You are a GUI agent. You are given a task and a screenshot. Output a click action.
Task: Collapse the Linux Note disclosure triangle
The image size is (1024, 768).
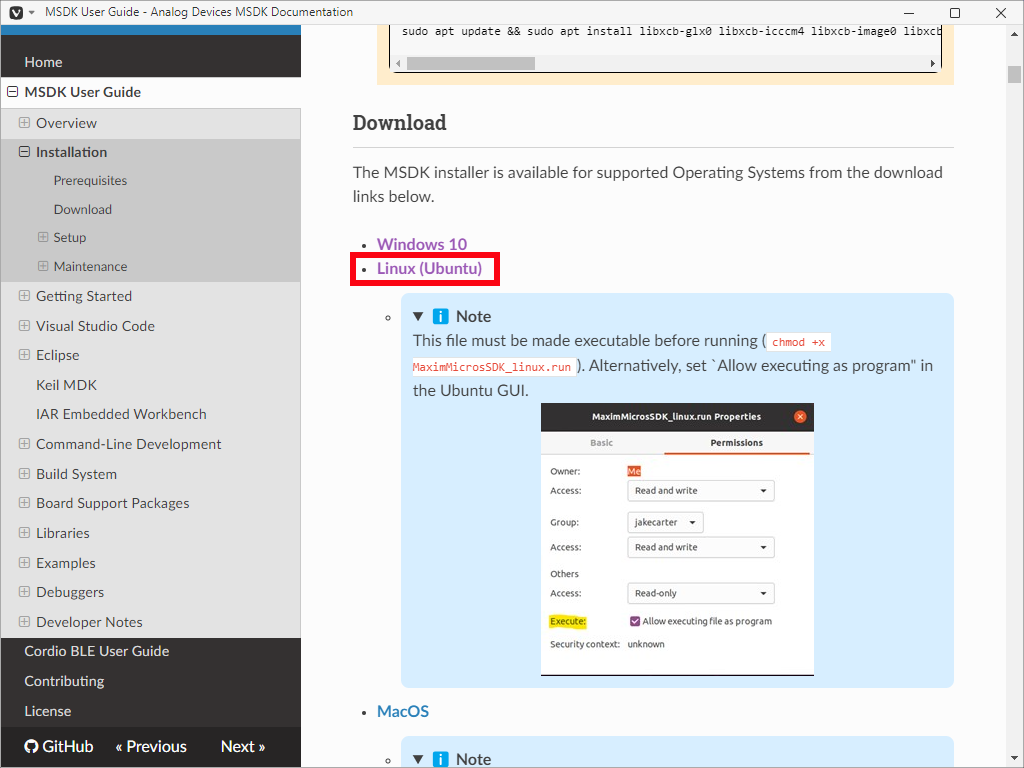click(x=419, y=317)
